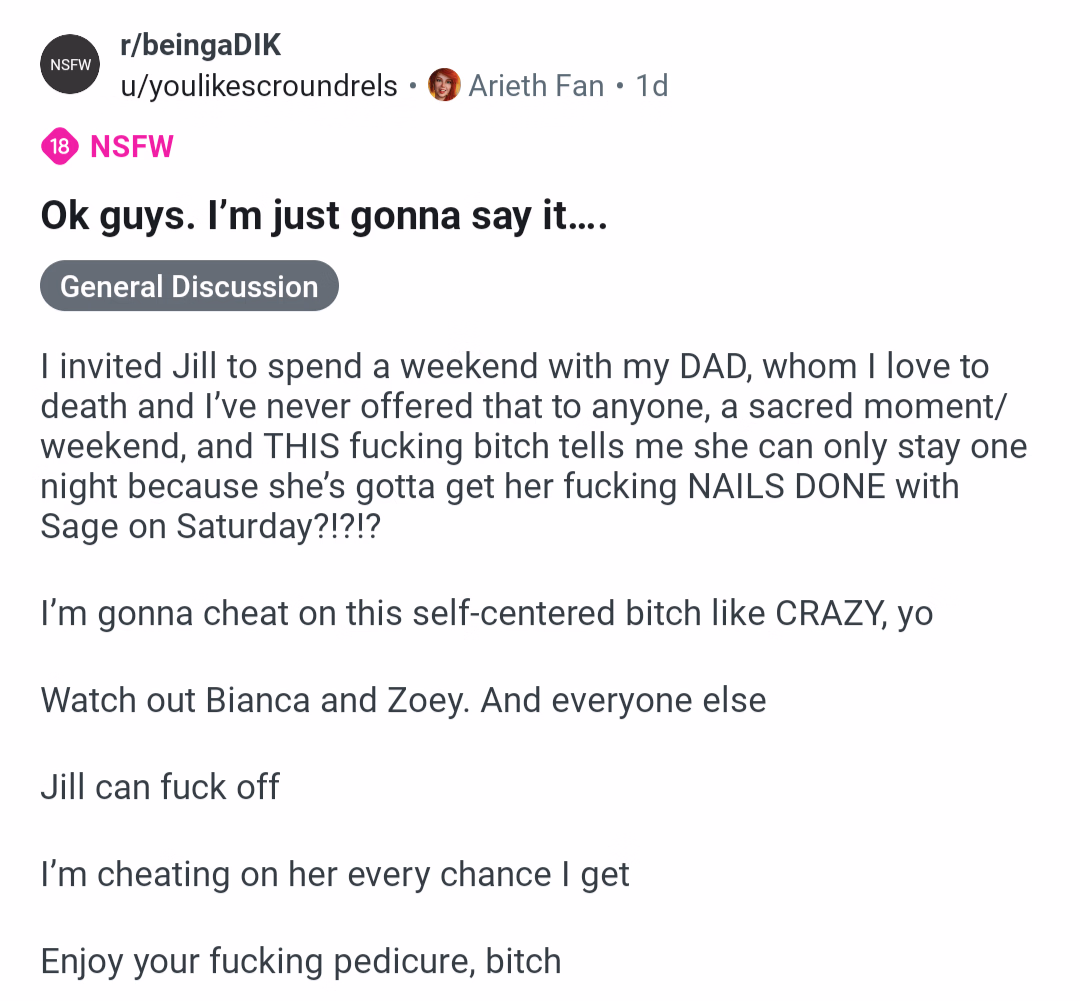Open the post title 'Ok guys. I'm just gonna say it'
The image size is (1080, 1001).
point(324,216)
